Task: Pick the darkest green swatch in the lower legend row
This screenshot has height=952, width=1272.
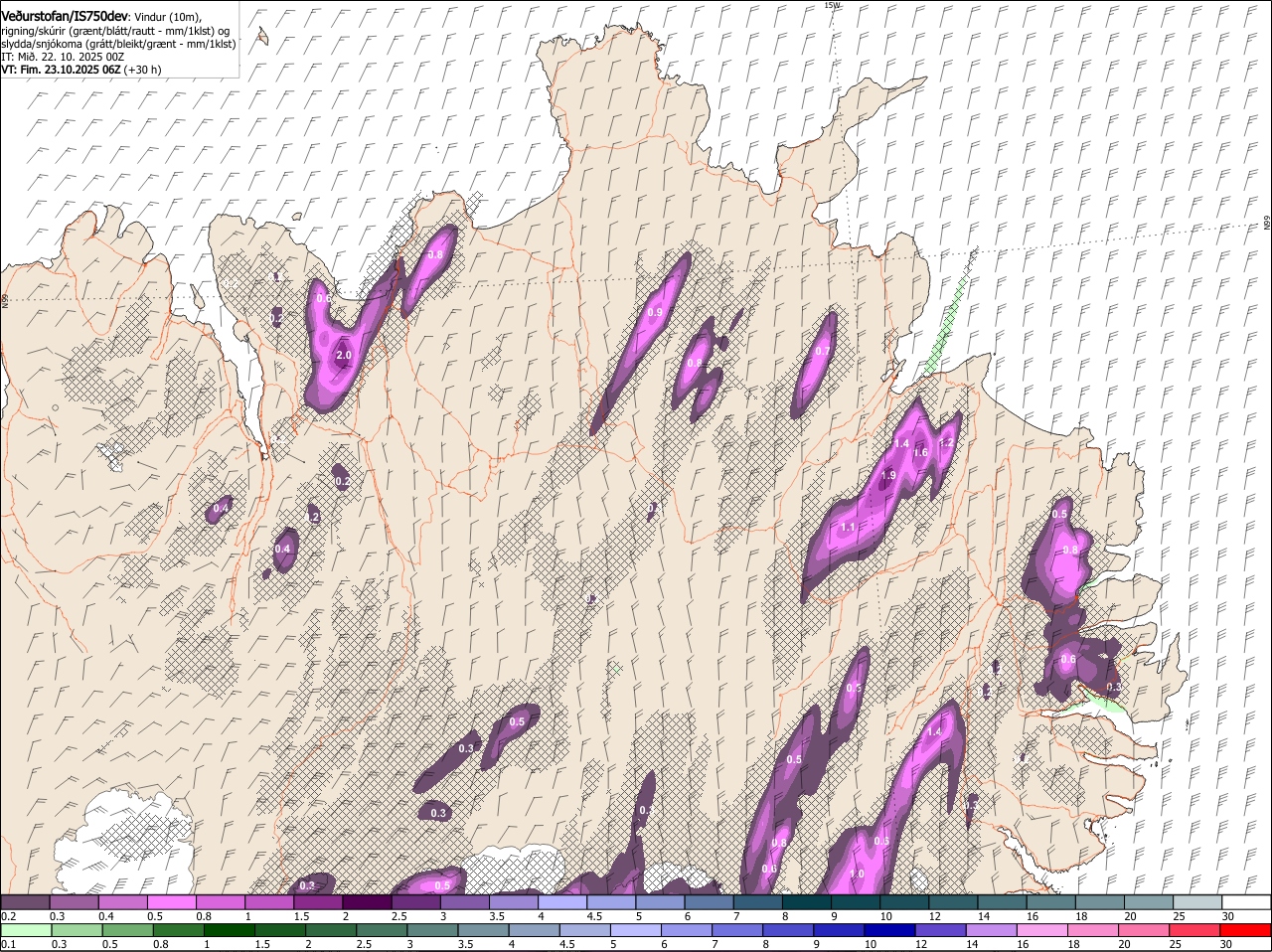Action: tap(229, 930)
